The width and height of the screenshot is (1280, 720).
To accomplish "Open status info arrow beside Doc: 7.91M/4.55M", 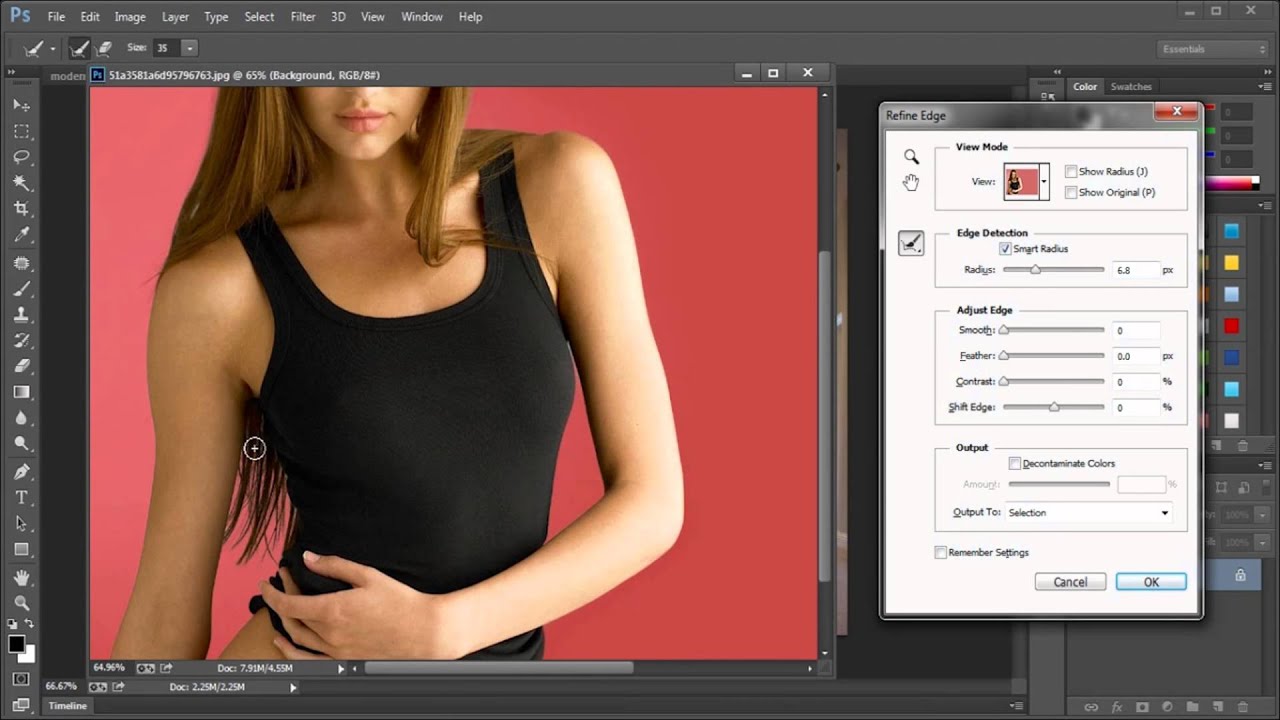I will [341, 668].
